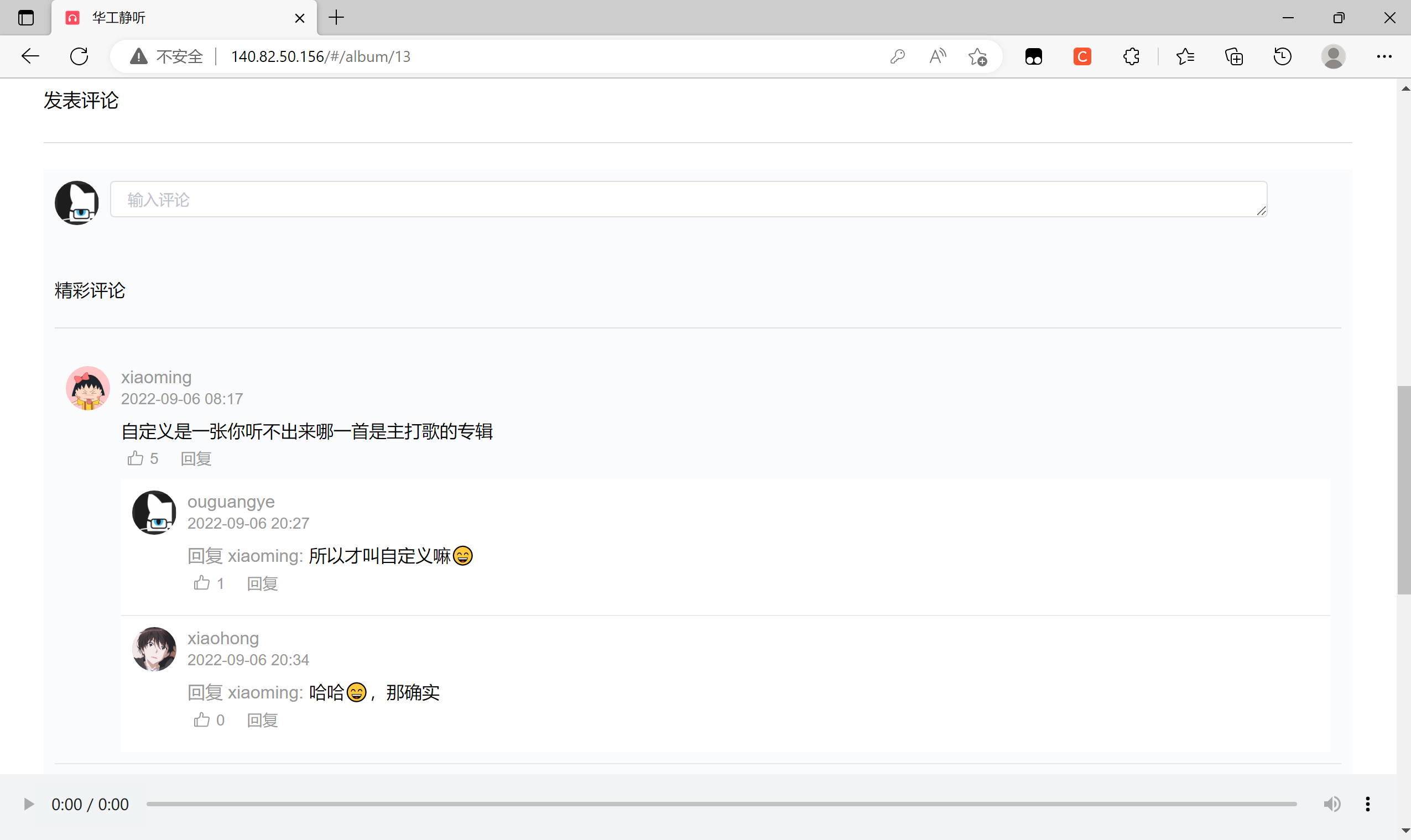Image resolution: width=1411 pixels, height=840 pixels.
Task: Click the 输入评论 comment input box
Action: pos(688,199)
